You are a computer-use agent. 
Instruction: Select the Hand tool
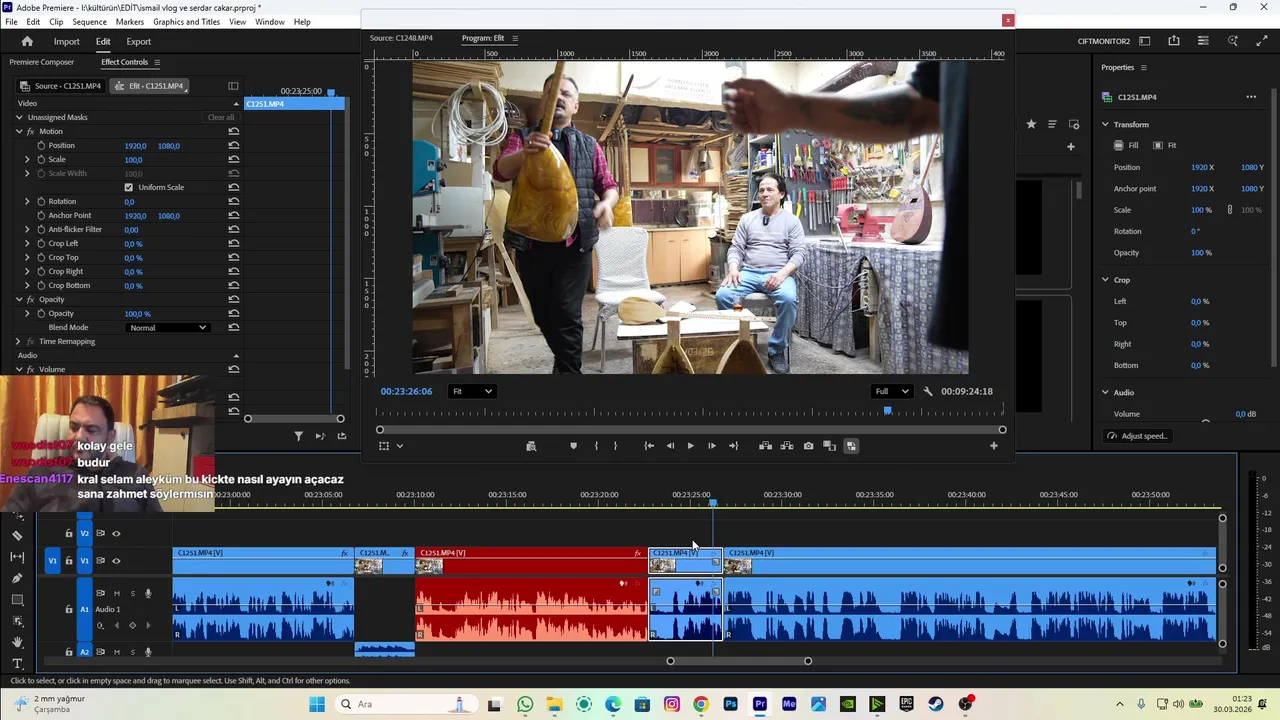pos(17,642)
